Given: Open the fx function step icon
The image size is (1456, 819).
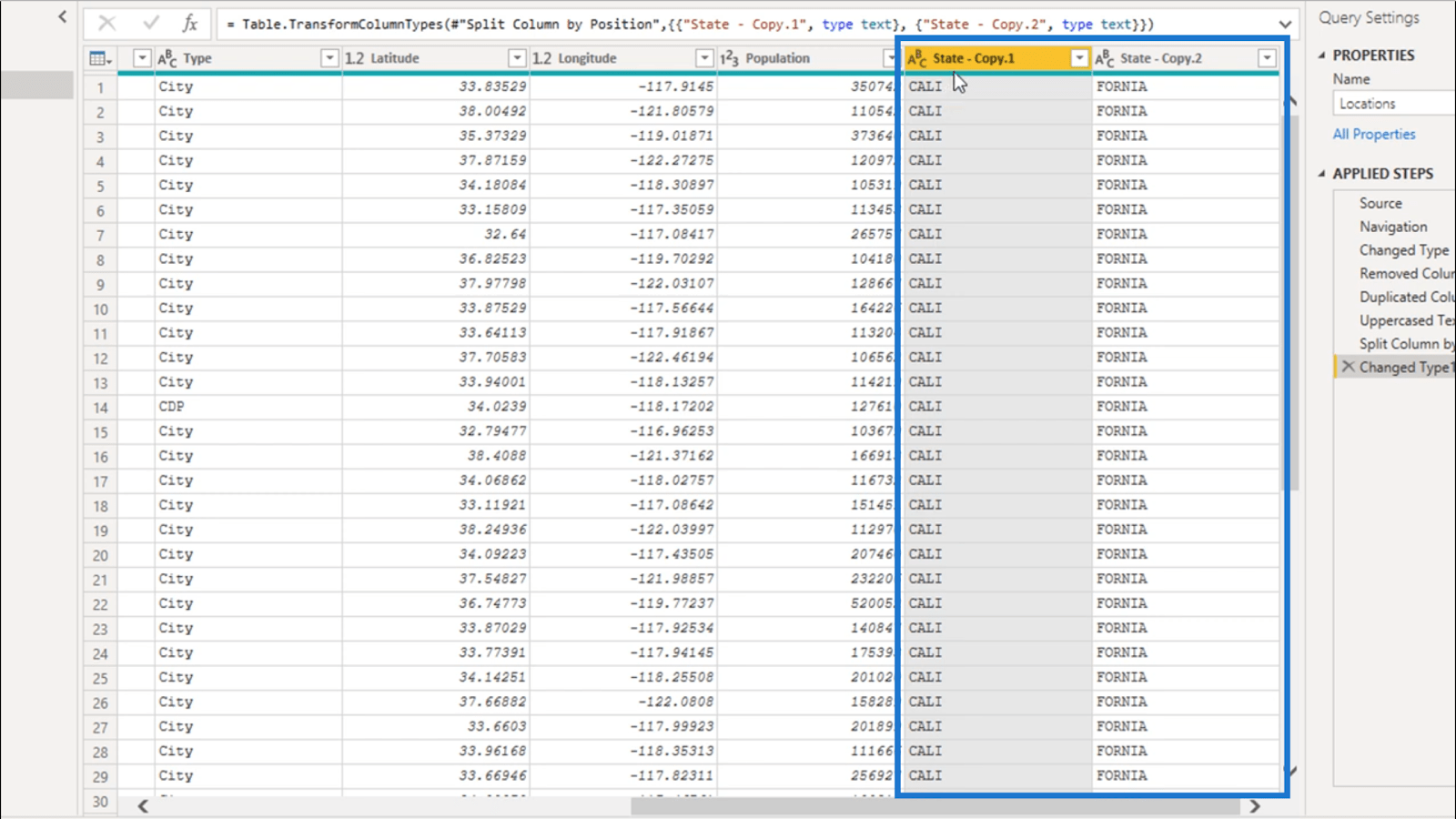Looking at the screenshot, I should (189, 24).
